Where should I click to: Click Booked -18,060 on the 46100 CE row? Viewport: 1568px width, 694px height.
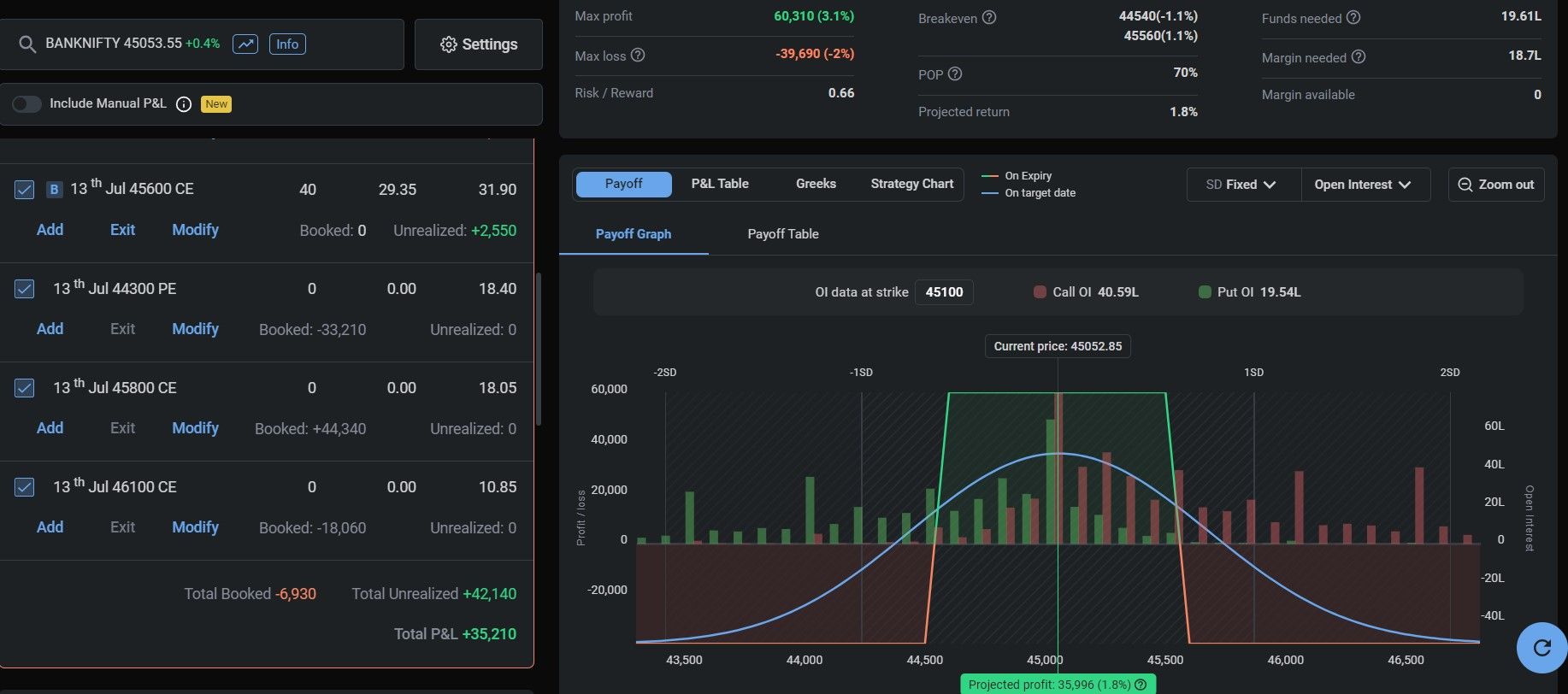click(x=312, y=528)
